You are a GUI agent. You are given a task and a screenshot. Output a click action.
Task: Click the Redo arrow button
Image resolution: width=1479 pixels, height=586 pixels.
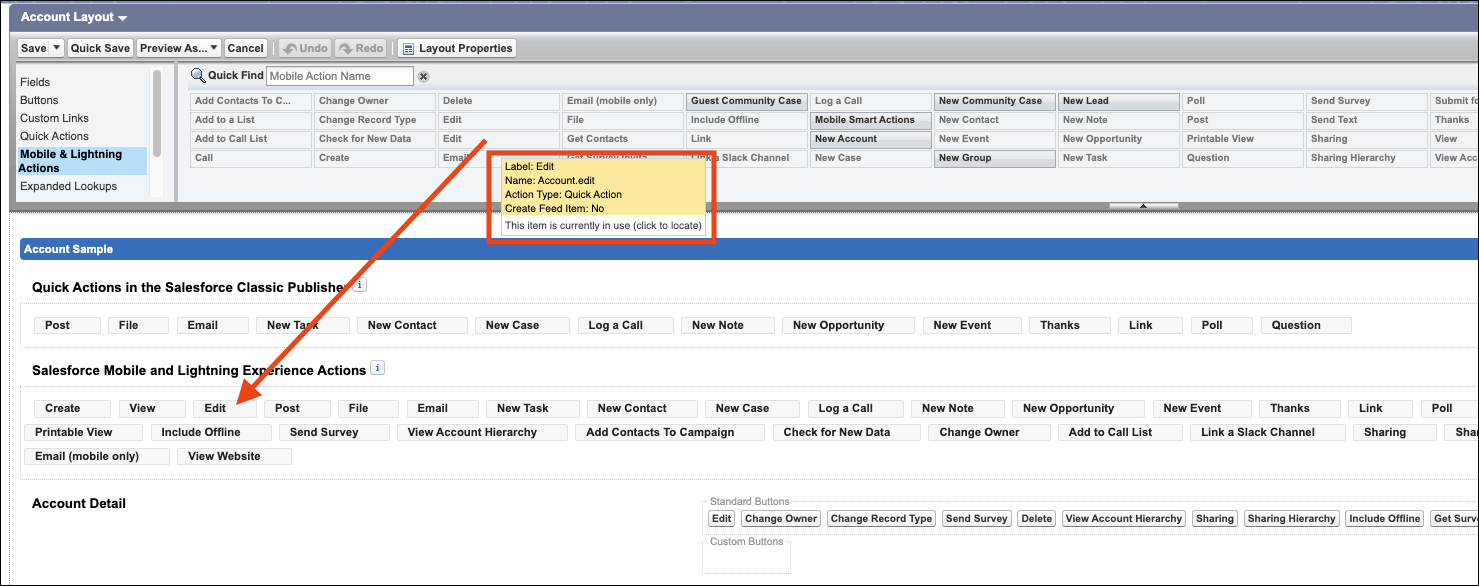pos(361,48)
